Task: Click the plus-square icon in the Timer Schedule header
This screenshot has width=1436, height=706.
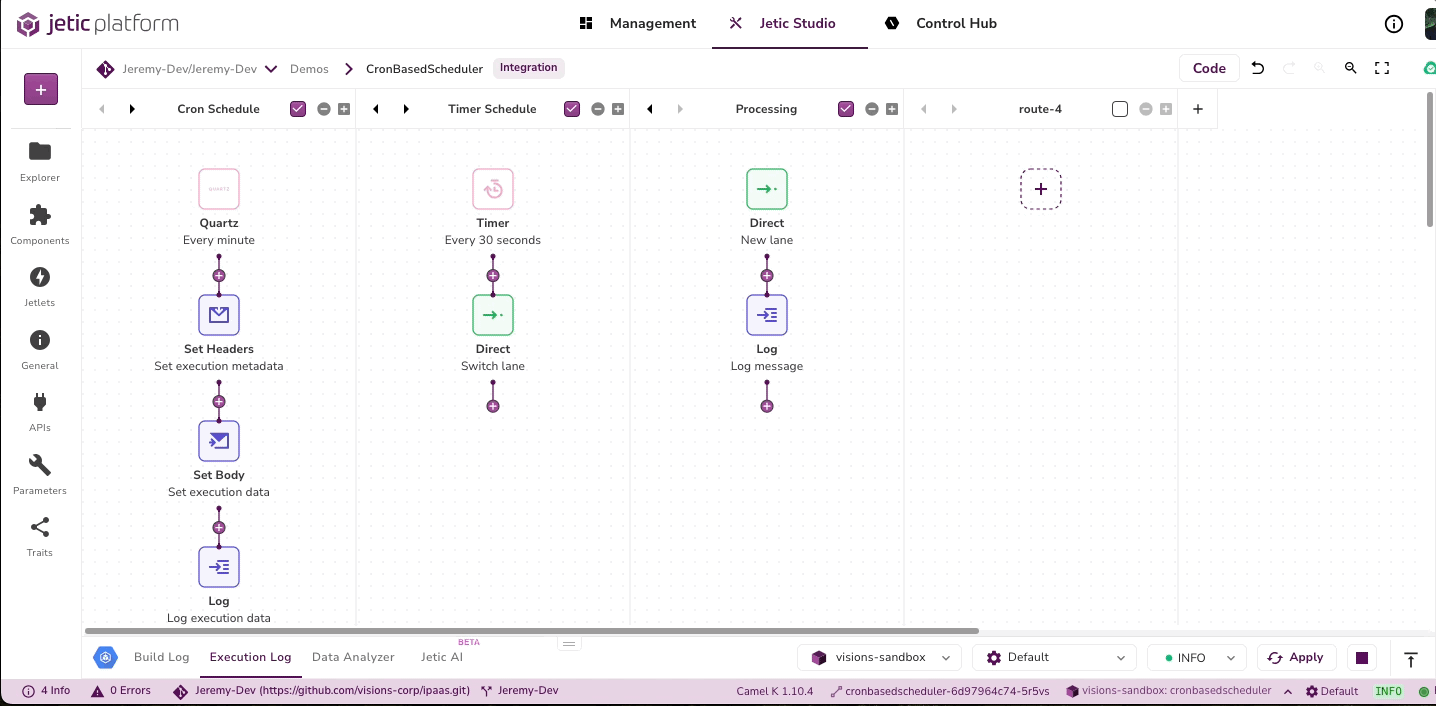Action: click(618, 109)
